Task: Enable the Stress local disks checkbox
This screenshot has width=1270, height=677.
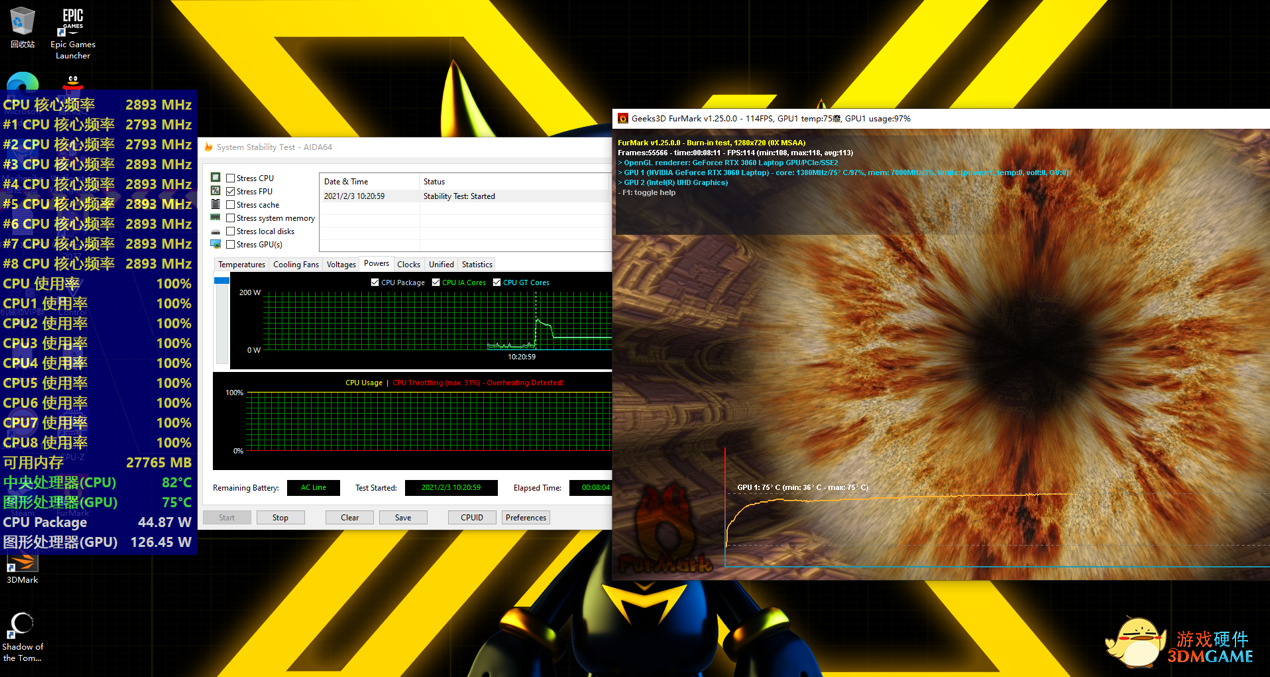Action: pyautogui.click(x=231, y=231)
